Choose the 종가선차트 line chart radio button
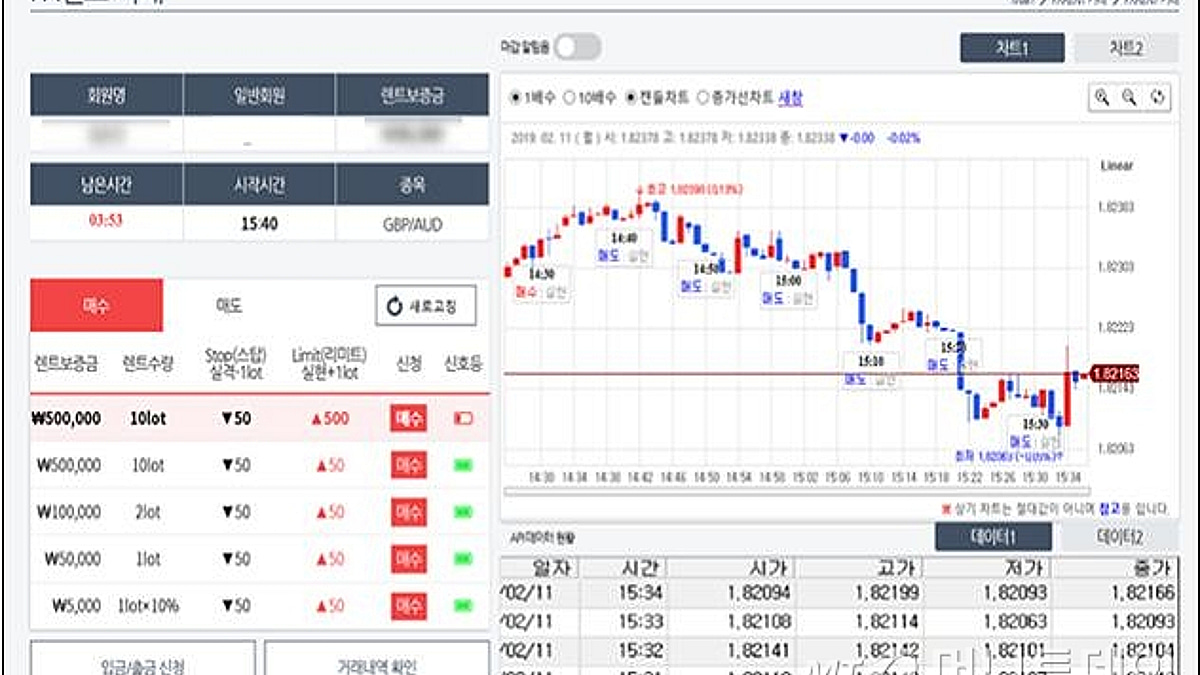The image size is (1200, 675). 735,98
